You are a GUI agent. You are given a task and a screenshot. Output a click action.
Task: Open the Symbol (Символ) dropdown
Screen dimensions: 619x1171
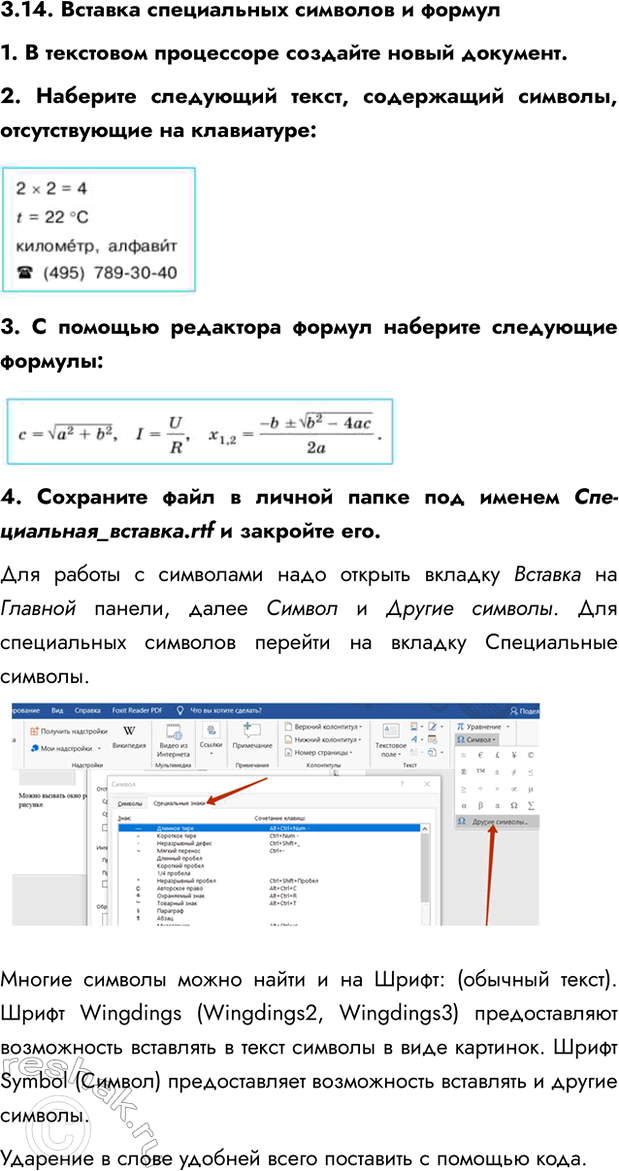tap(478, 739)
